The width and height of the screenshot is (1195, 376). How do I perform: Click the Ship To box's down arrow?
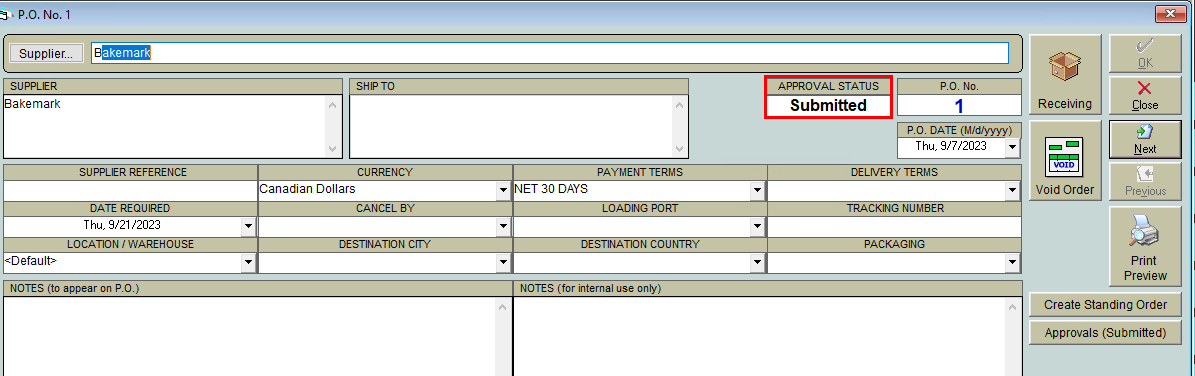pyautogui.click(x=679, y=149)
